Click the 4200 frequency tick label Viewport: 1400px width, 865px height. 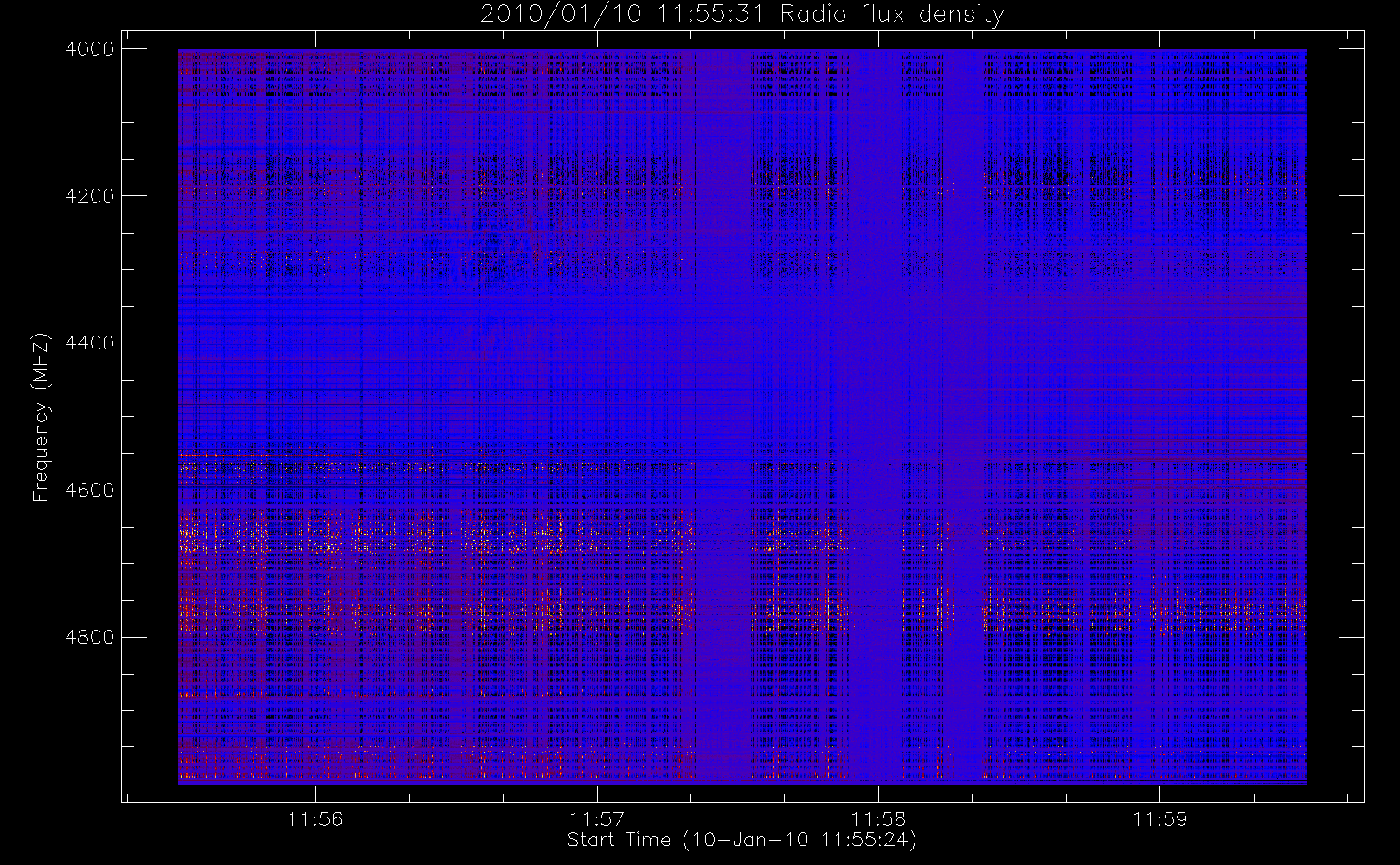[x=90, y=196]
